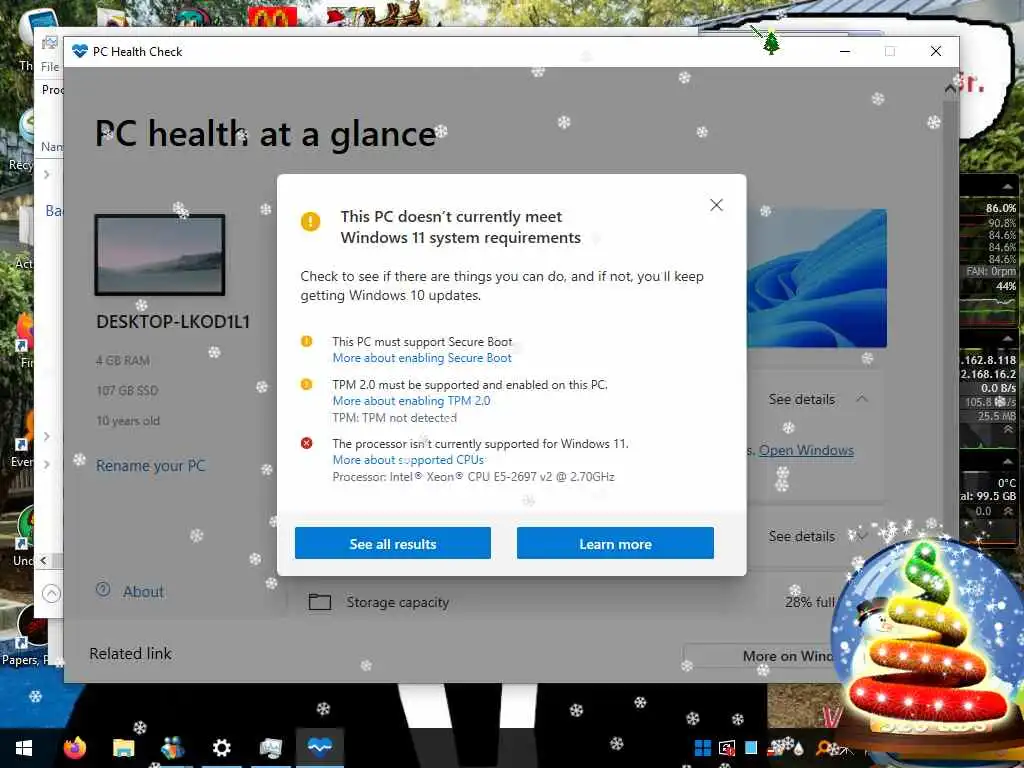Click the Storage capacity folder icon
This screenshot has height=768, width=1024.
[319, 601]
